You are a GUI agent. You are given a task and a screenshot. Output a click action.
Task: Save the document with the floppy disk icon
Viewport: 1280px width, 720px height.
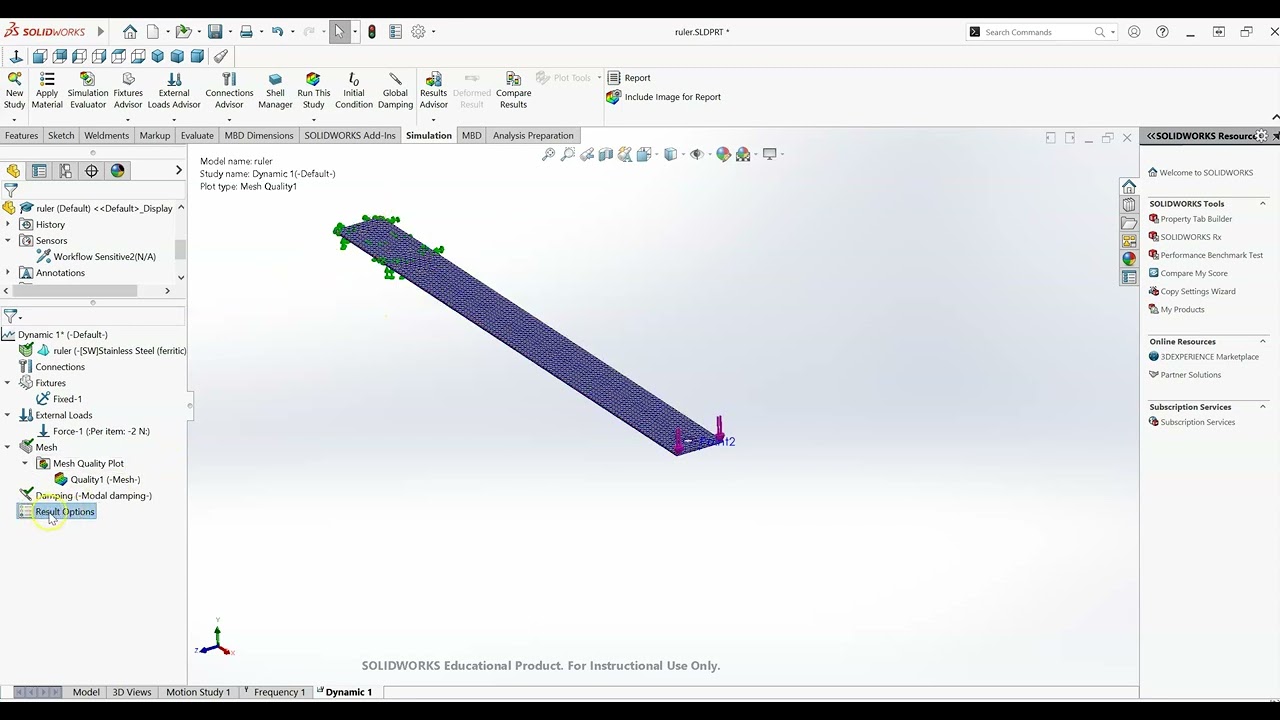(x=214, y=32)
